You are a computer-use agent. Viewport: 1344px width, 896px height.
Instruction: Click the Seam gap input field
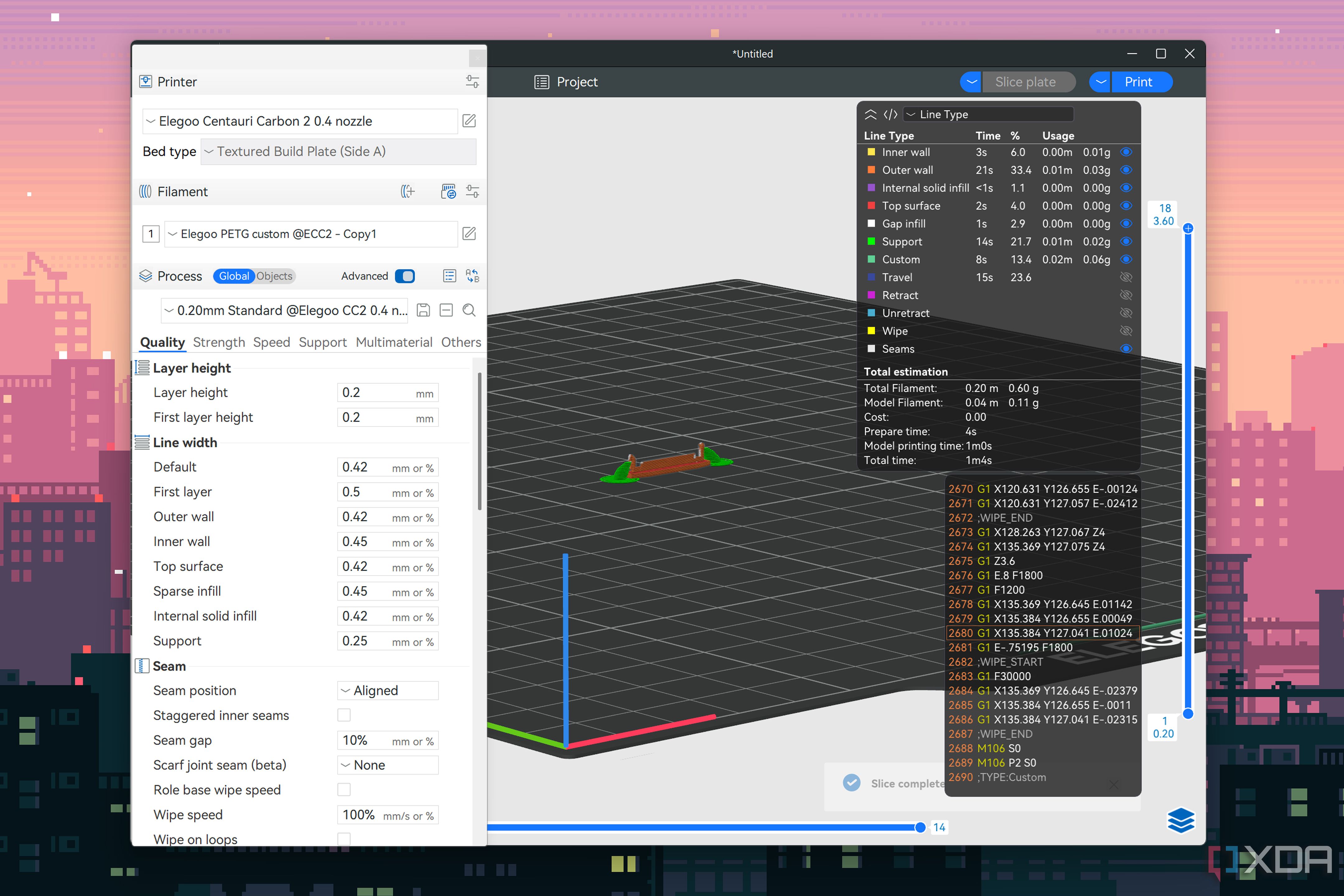(388, 740)
